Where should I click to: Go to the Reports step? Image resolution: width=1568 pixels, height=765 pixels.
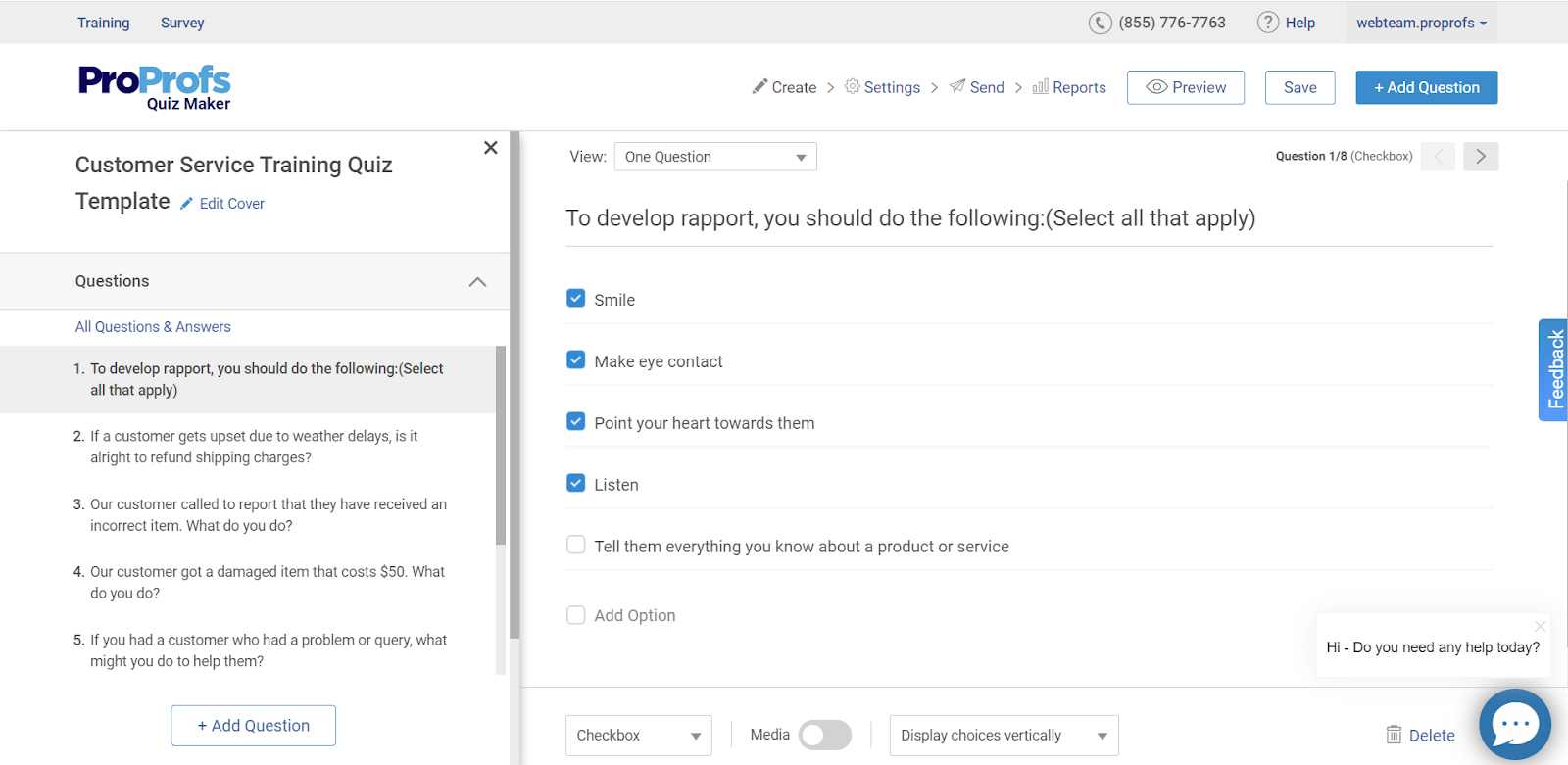(1069, 87)
